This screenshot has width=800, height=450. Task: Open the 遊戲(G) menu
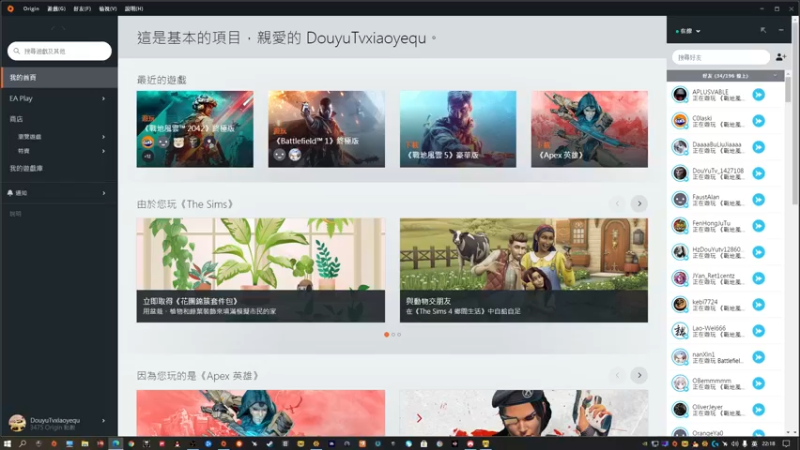pyautogui.click(x=56, y=9)
